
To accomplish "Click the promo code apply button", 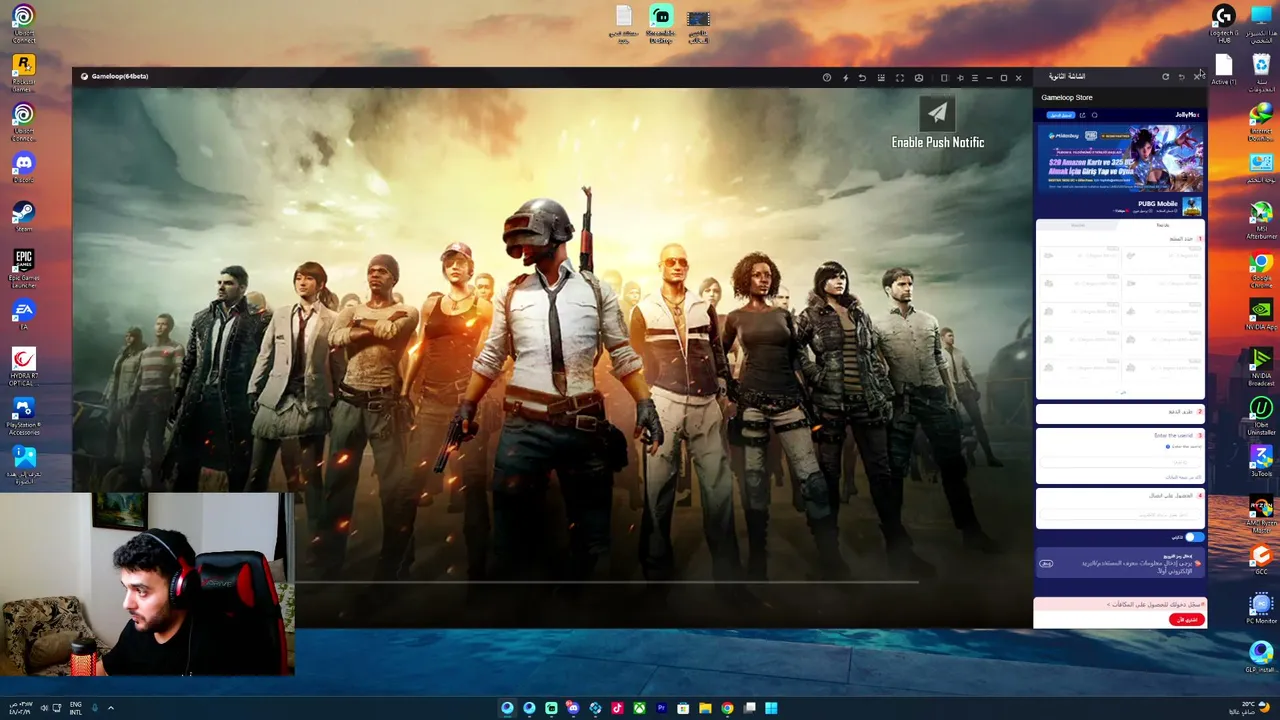I will [1046, 564].
